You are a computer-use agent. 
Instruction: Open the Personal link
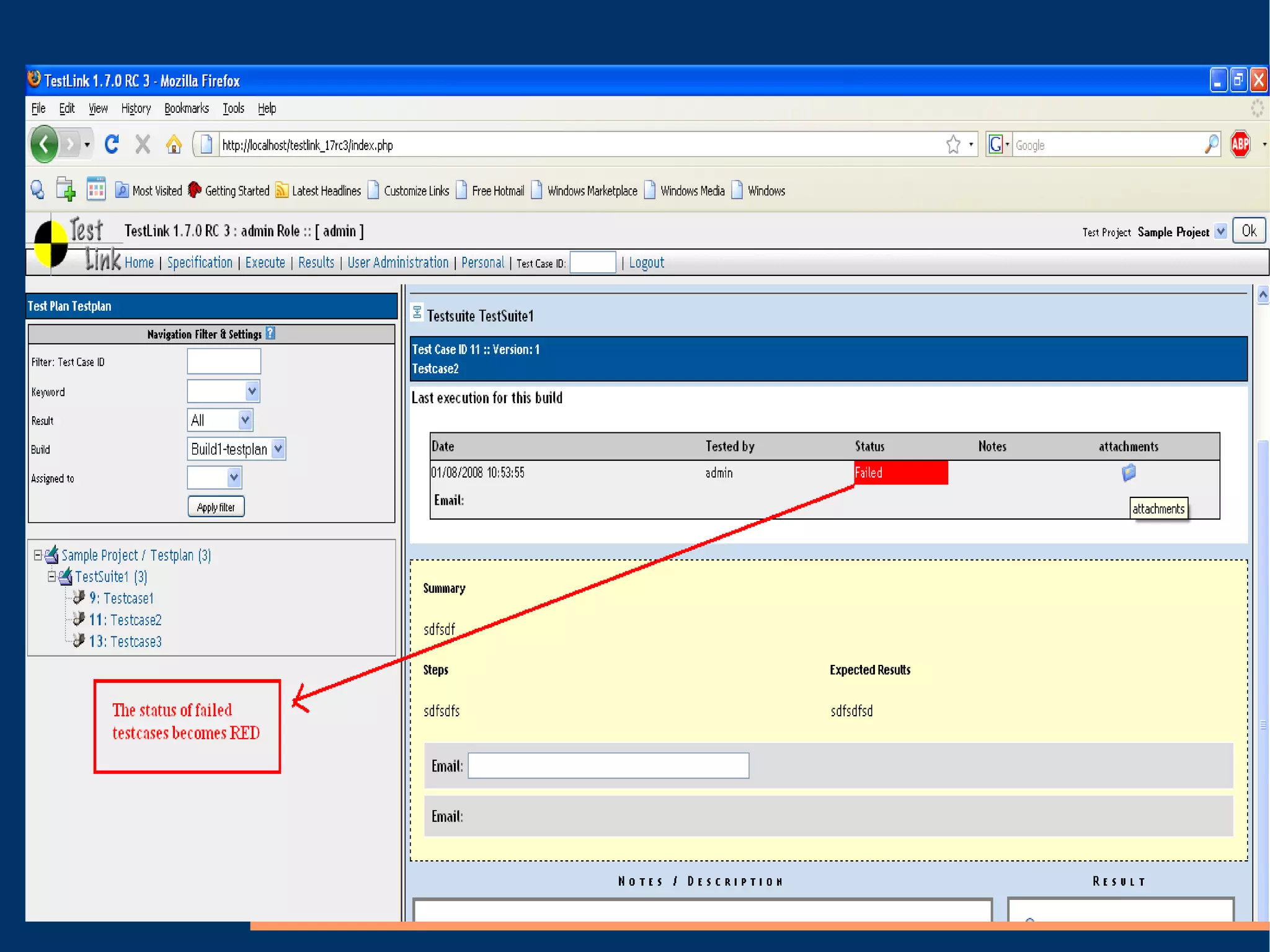point(483,262)
